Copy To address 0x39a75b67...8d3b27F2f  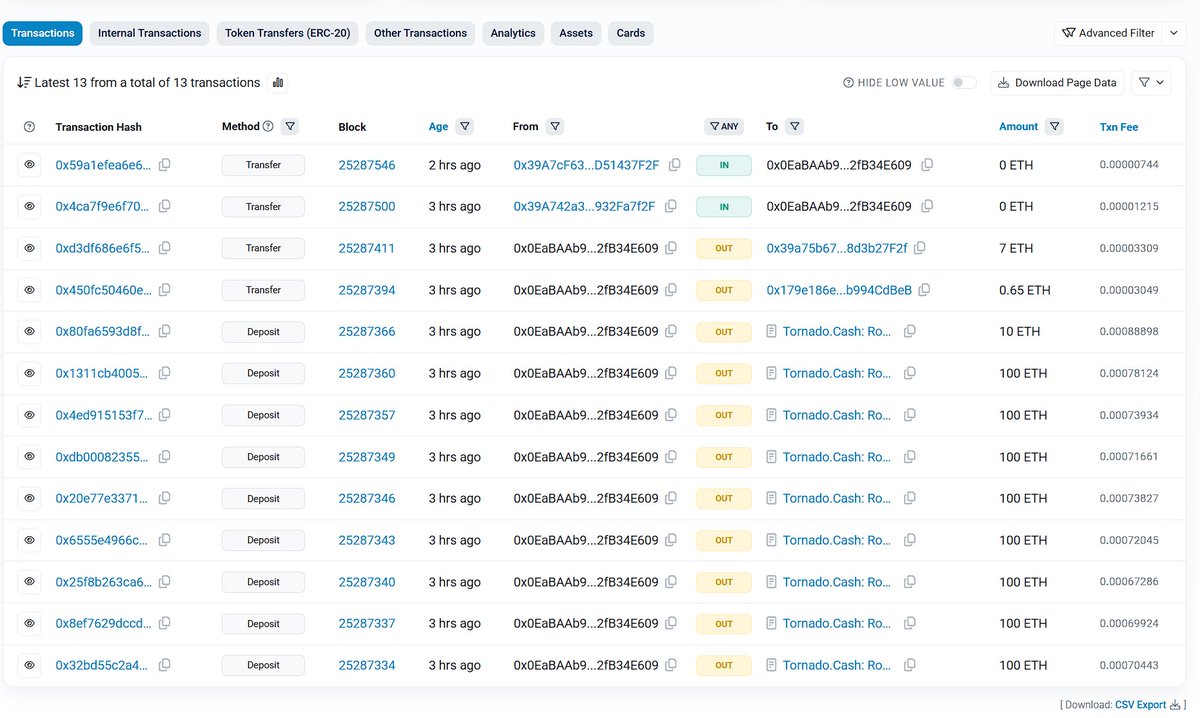click(x=919, y=248)
